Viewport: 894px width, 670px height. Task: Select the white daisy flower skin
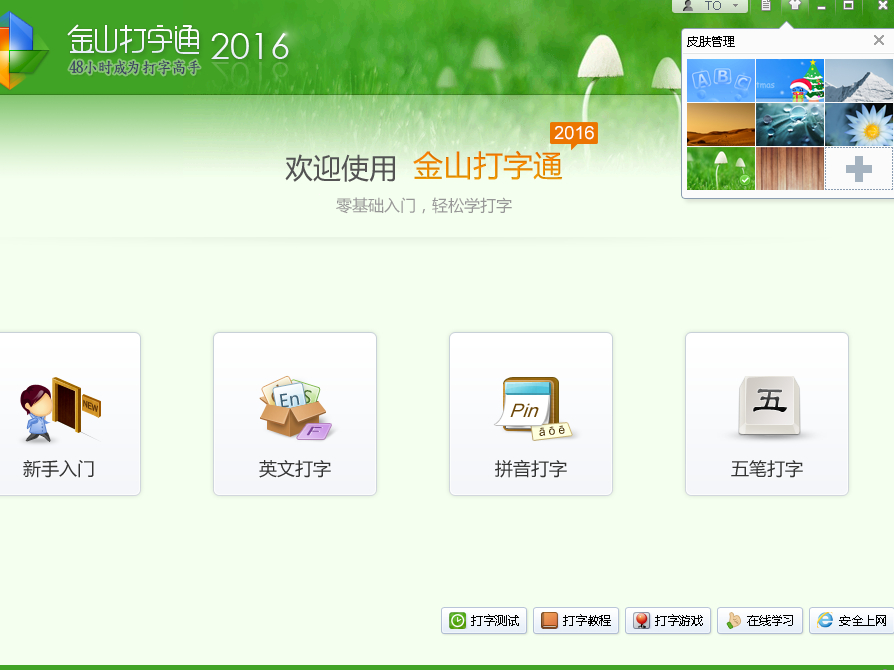tap(859, 124)
